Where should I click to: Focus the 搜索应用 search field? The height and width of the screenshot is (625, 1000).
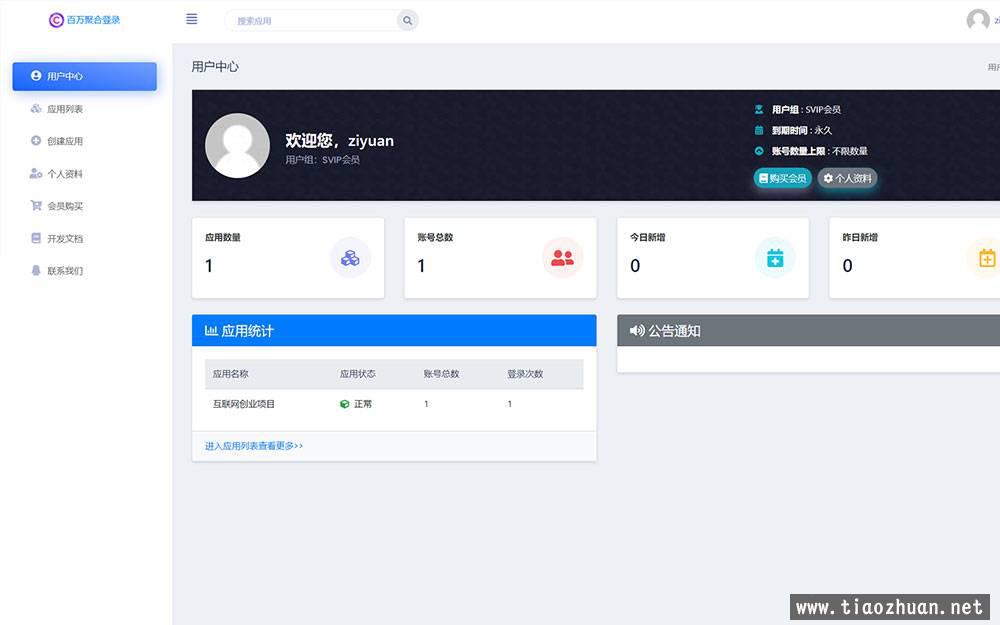311,20
